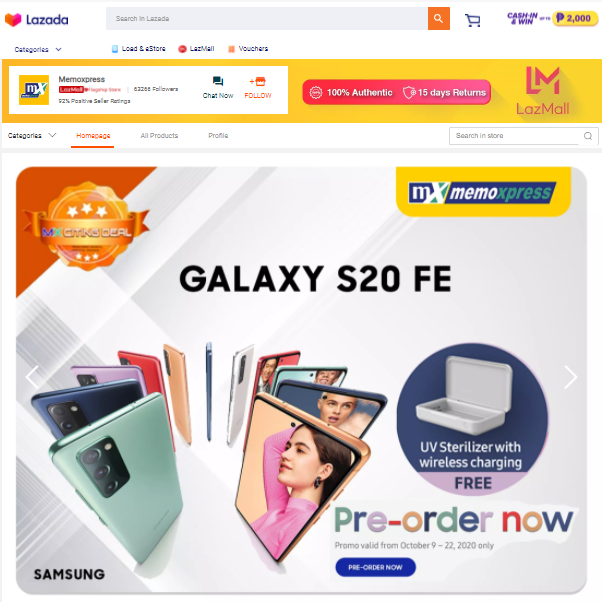Click the Lazada heart logo
Image resolution: width=602 pixels, height=602 pixels.
tap(13, 20)
